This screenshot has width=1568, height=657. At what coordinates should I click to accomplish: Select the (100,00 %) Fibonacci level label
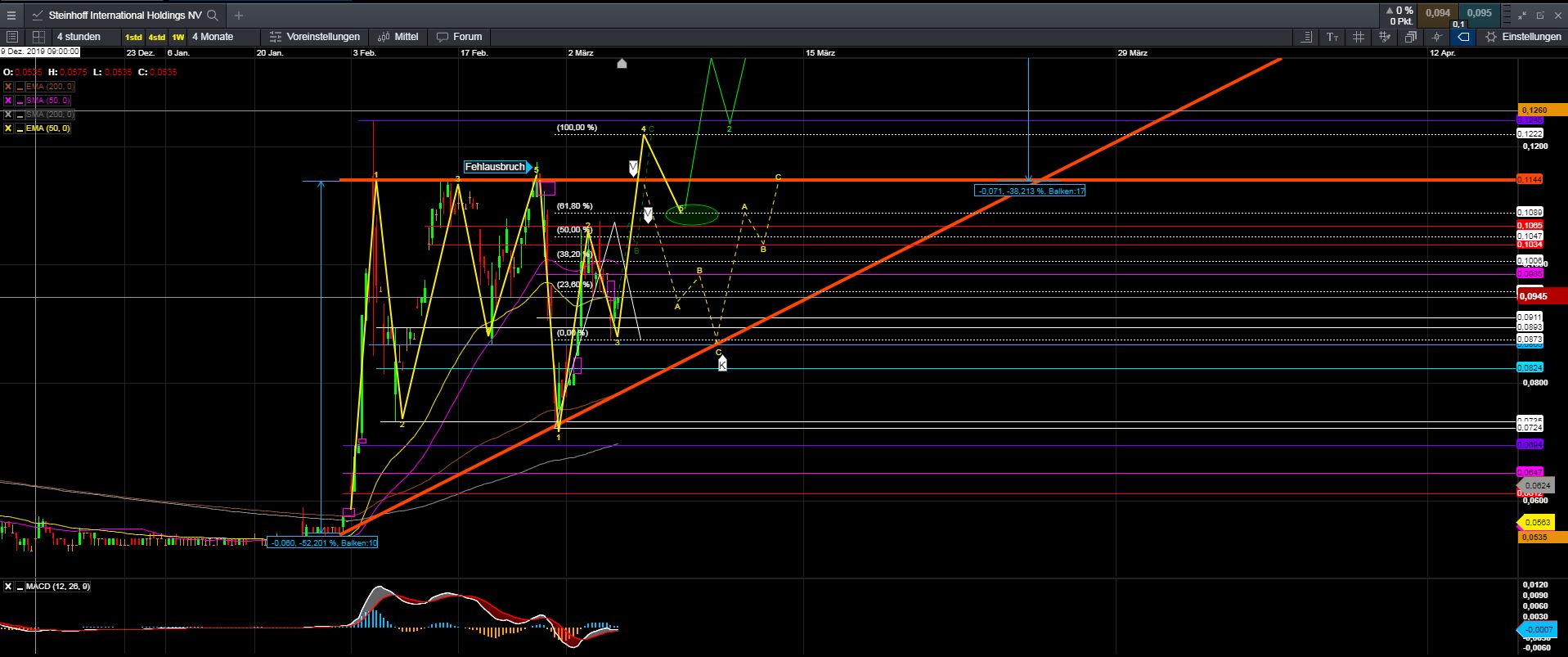(x=577, y=128)
